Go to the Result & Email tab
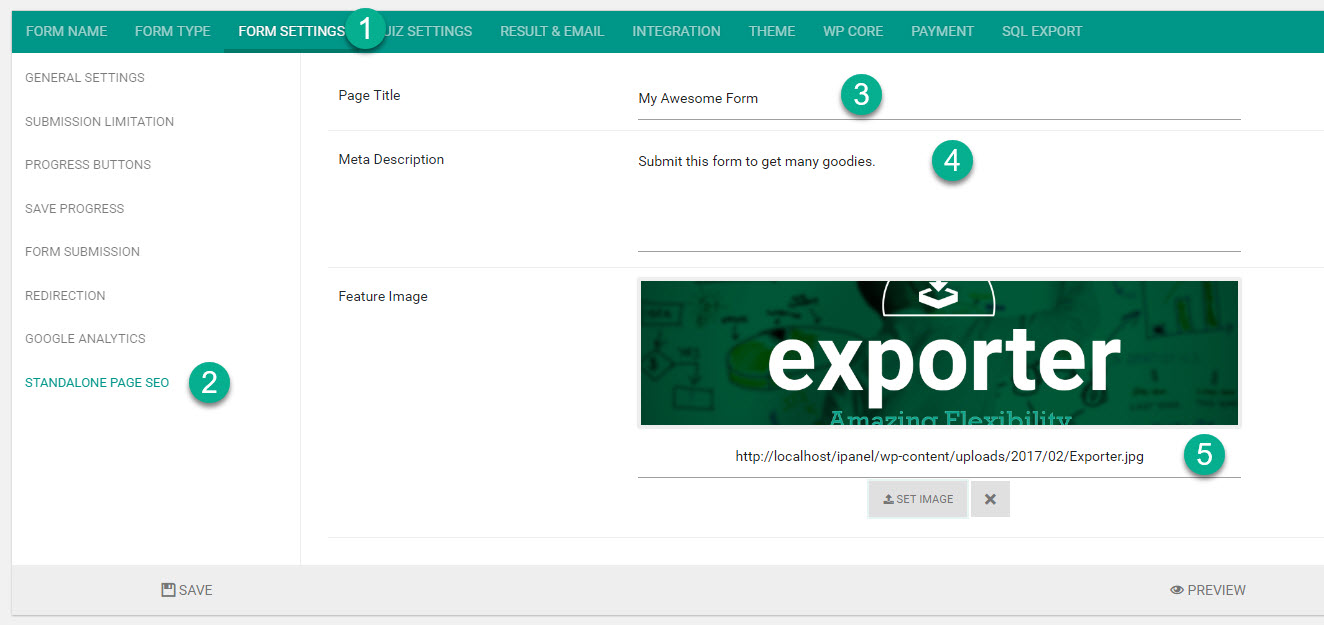This screenshot has height=625, width=1324. coord(552,31)
